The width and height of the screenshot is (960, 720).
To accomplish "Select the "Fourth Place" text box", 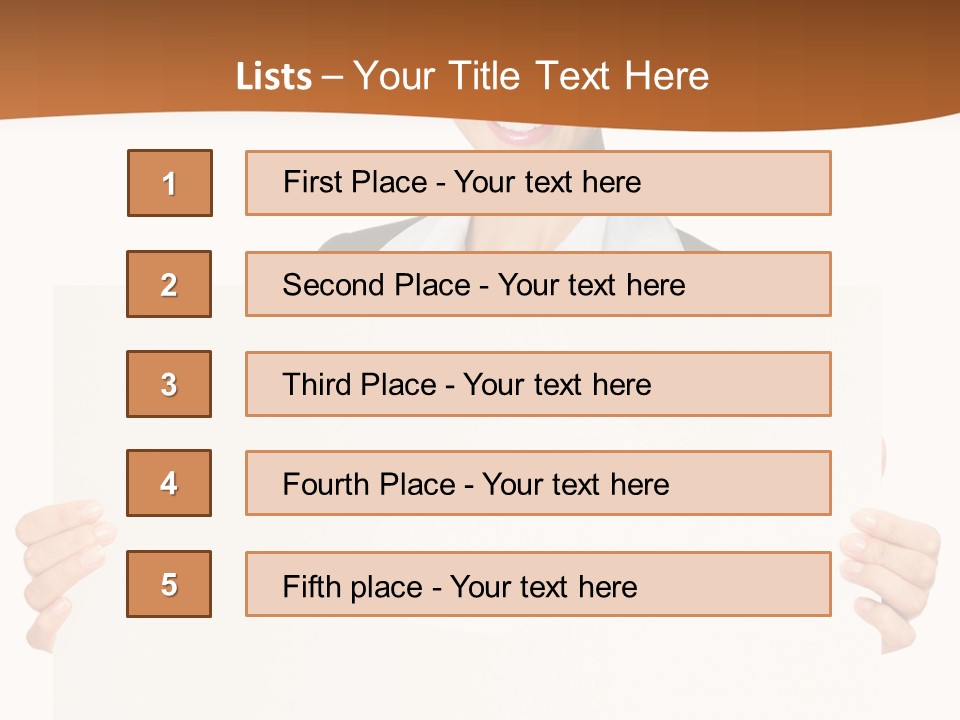I will (538, 483).
